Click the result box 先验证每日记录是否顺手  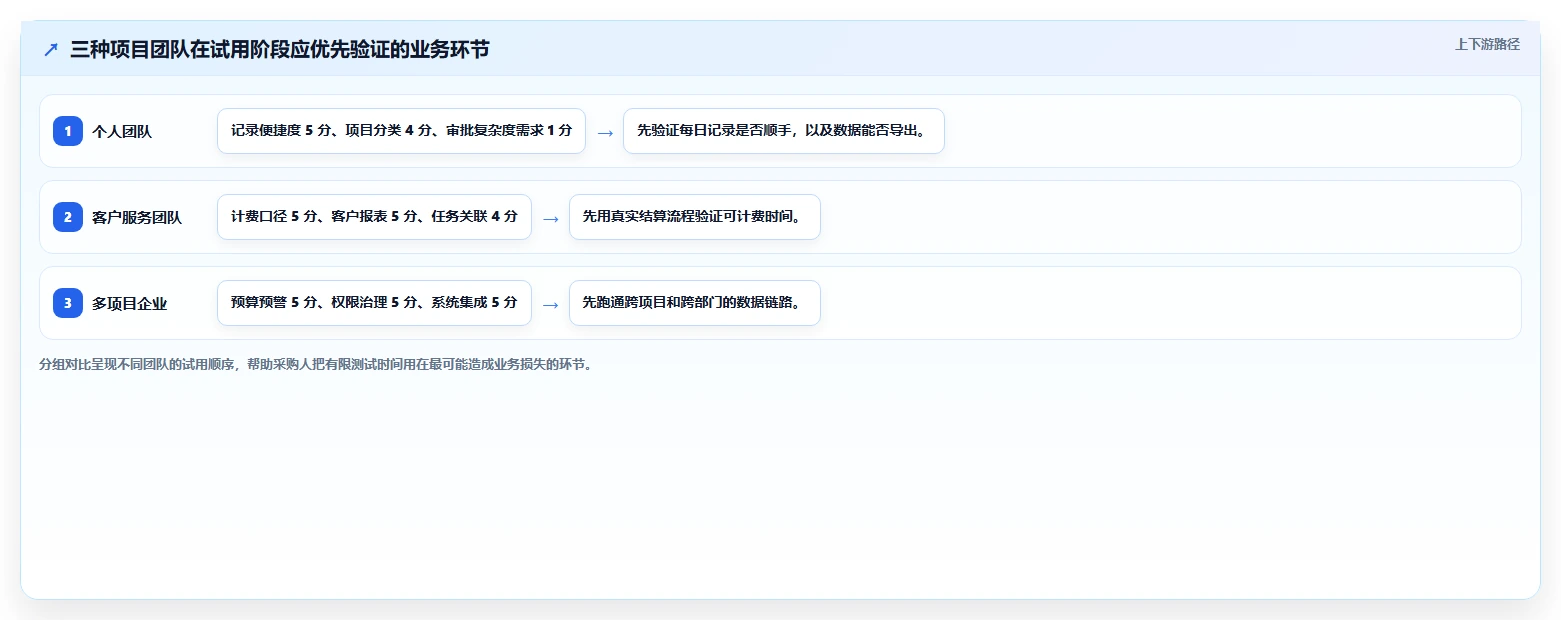click(784, 131)
